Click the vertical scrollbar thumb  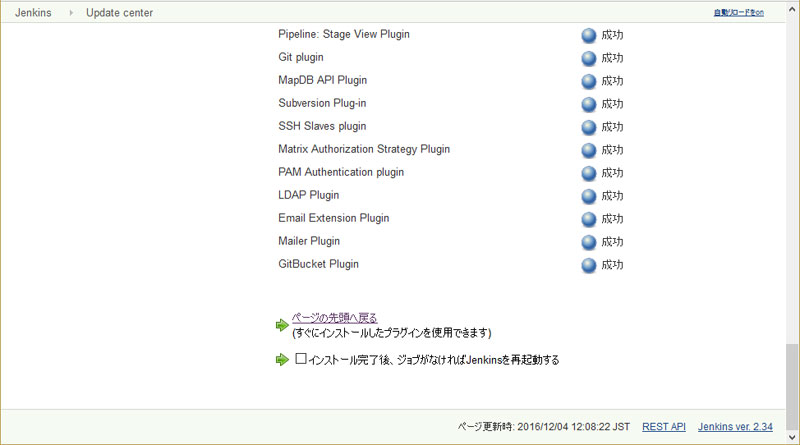coord(792,387)
